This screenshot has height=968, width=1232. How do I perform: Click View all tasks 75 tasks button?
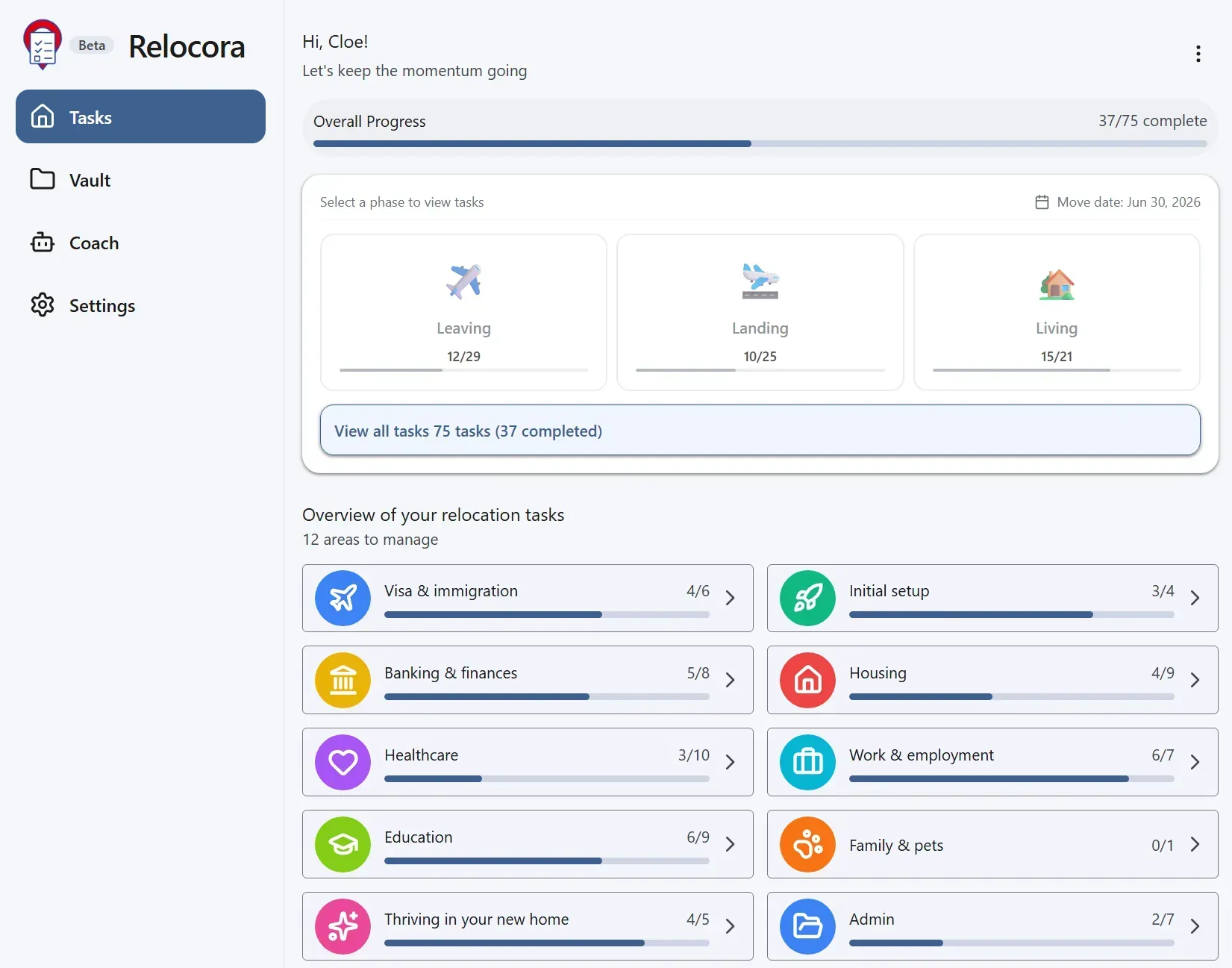tap(760, 430)
